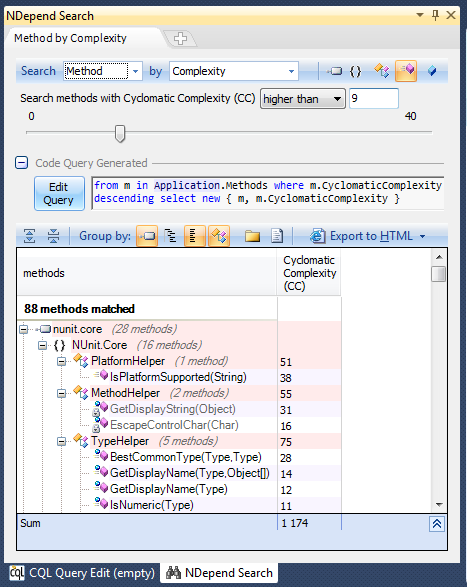The image size is (467, 587).
Task: Switch to the NDepend Search bottom tab
Action: click(x=219, y=573)
